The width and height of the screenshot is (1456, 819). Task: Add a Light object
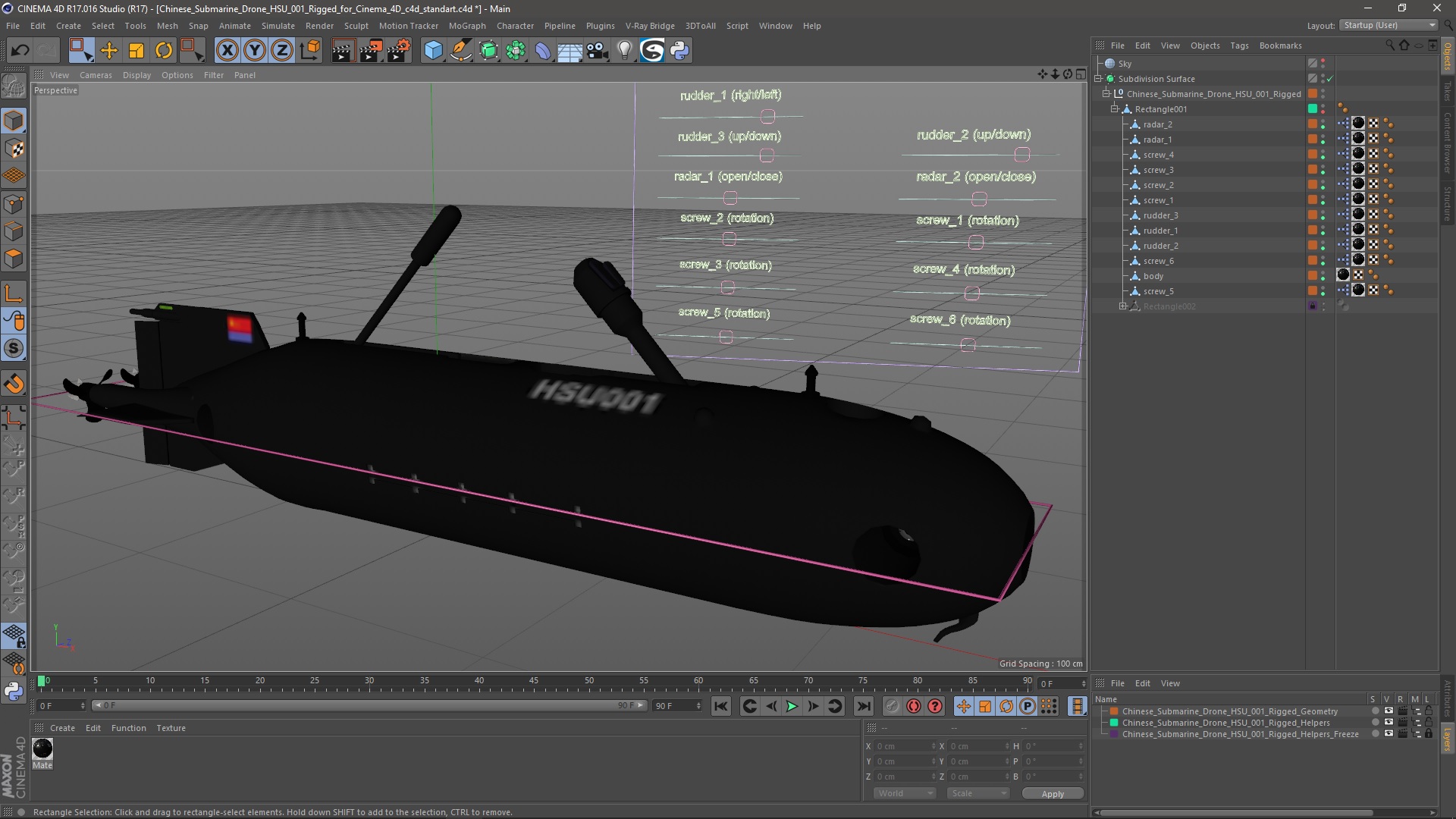pos(624,51)
